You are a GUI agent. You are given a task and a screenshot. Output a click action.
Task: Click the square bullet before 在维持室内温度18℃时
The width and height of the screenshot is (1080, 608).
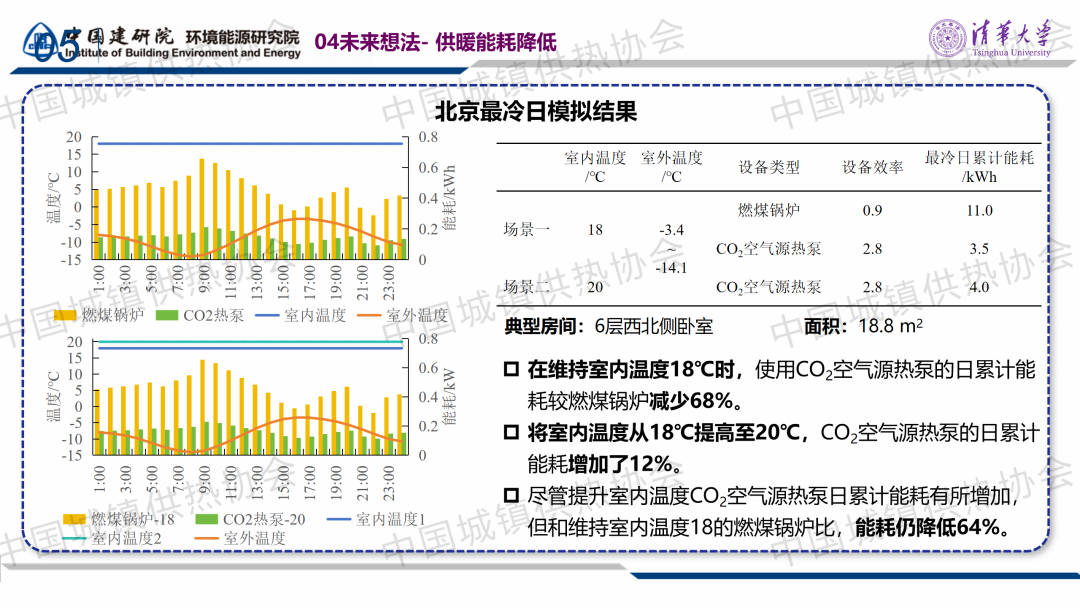511,370
